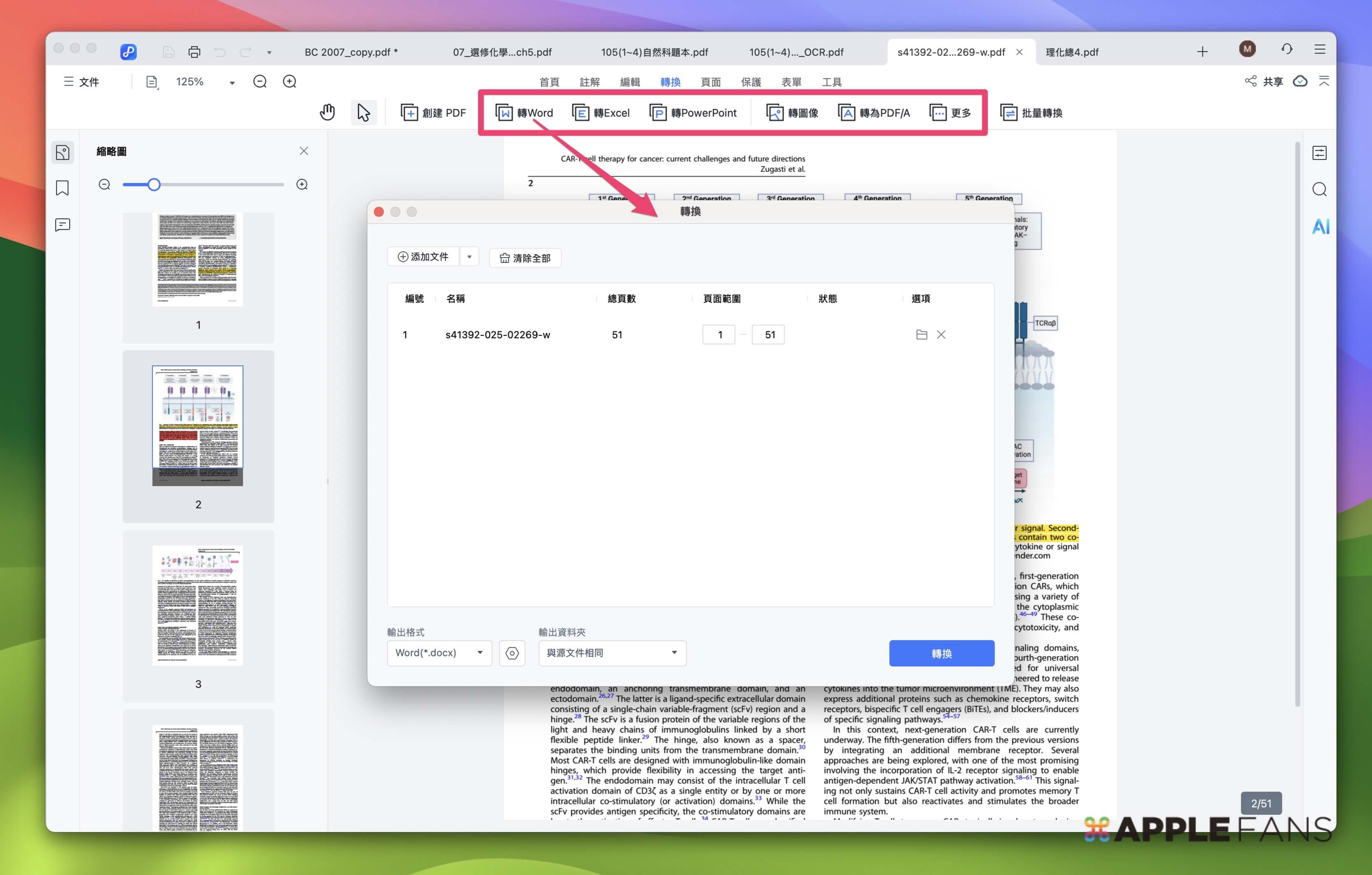The height and width of the screenshot is (875, 1372).
Task: Click the hand pan tool icon
Action: tap(327, 112)
